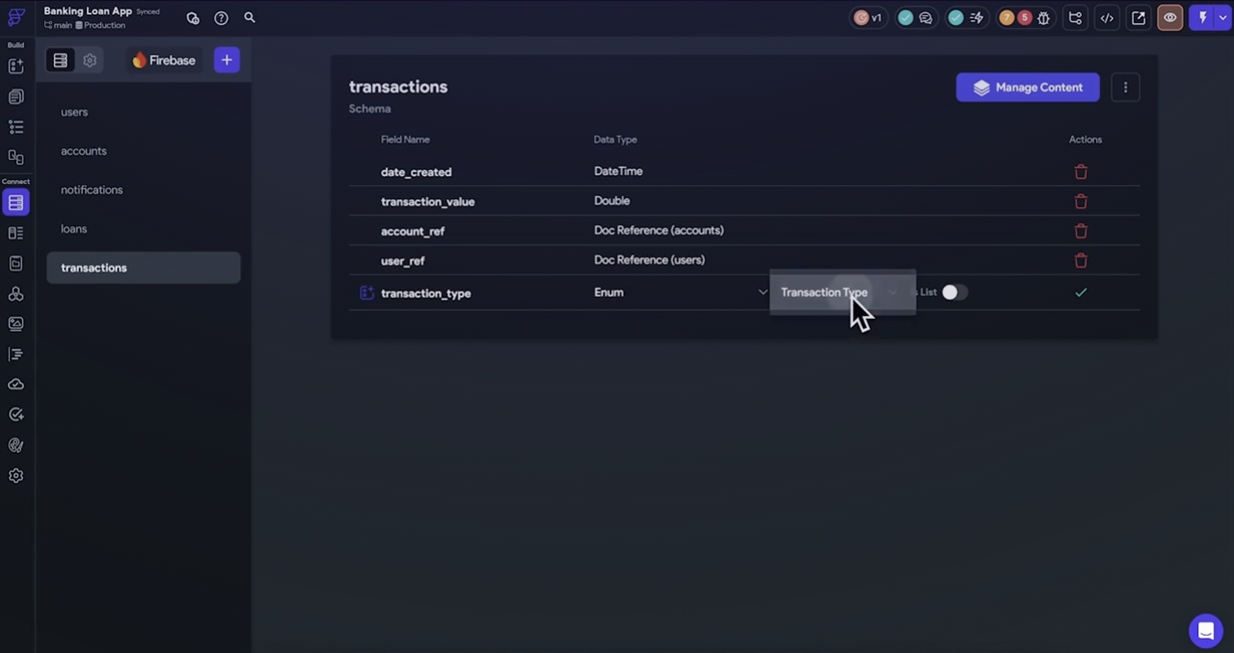Expand the arrow beside the run button
Image resolution: width=1234 pixels, height=653 pixels.
tap(1222, 18)
